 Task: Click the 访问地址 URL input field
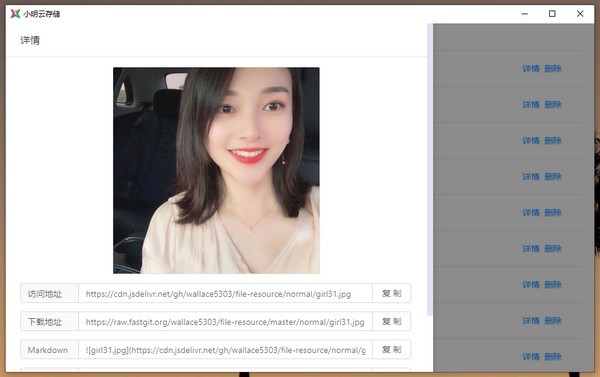[225, 294]
